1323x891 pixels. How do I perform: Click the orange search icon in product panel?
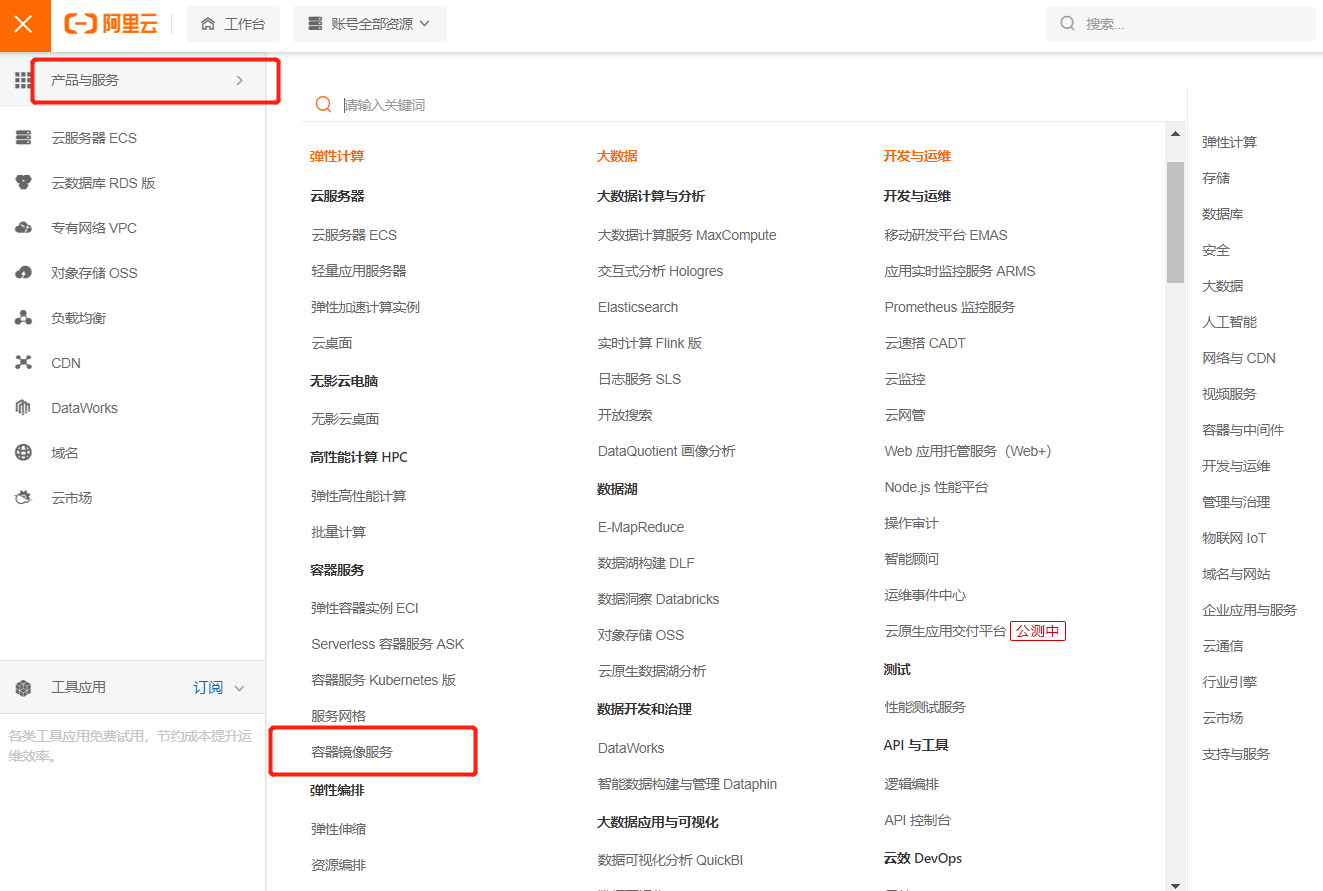pyautogui.click(x=323, y=105)
